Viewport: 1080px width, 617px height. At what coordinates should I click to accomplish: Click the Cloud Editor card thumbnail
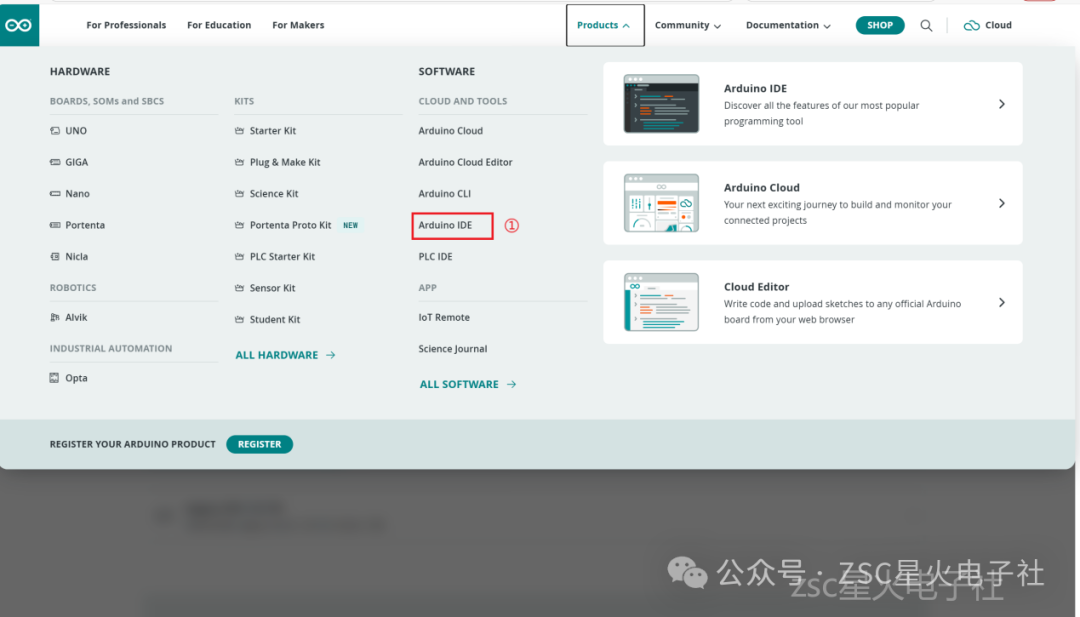661,302
